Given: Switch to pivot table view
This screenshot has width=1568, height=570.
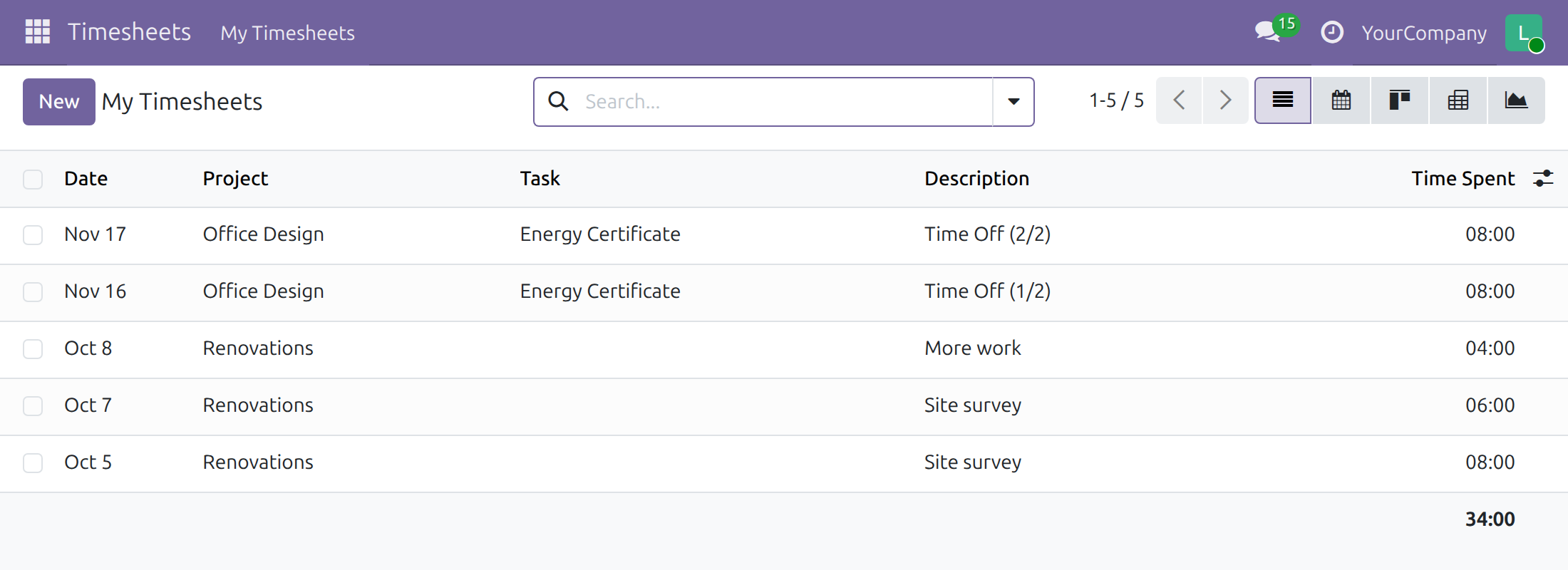Looking at the screenshot, I should tap(1458, 100).
